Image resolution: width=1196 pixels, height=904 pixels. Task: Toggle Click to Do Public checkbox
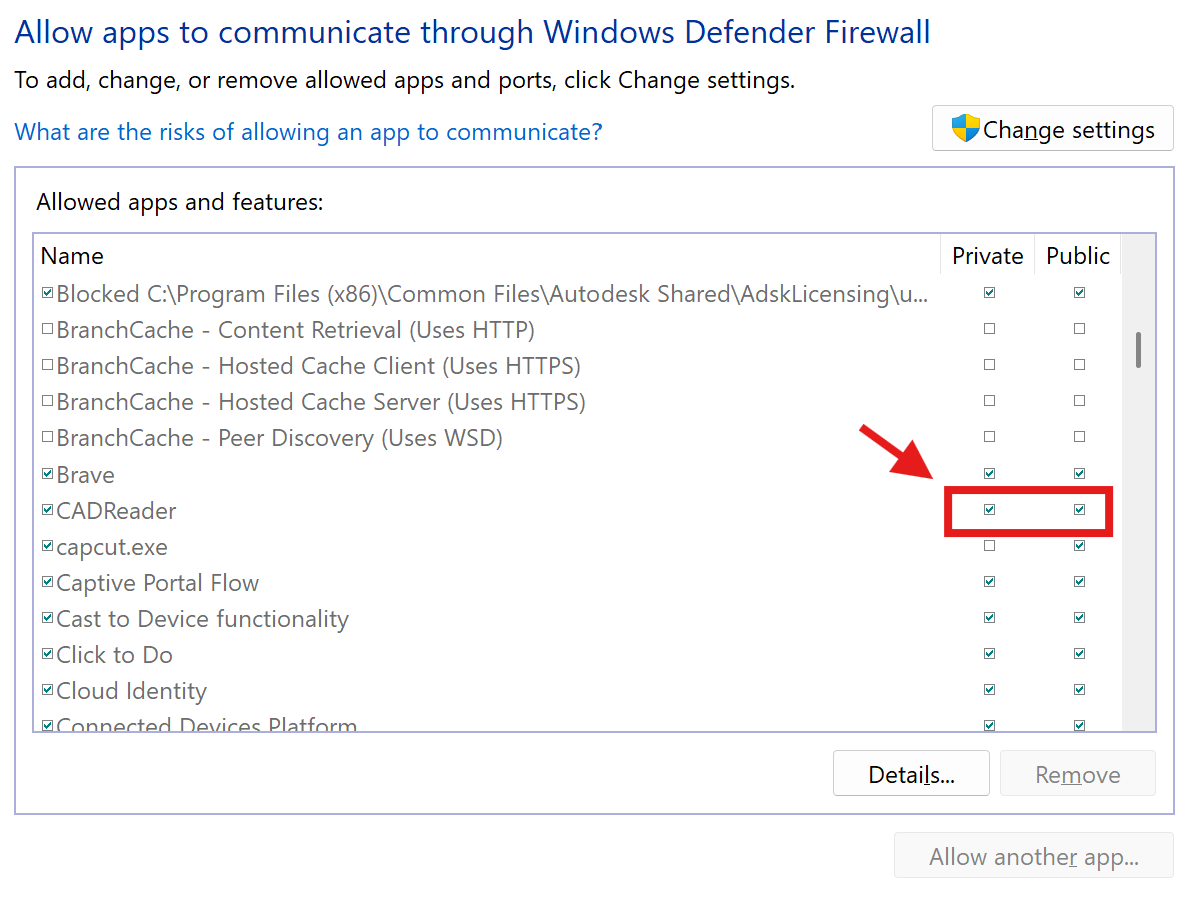tap(1079, 654)
